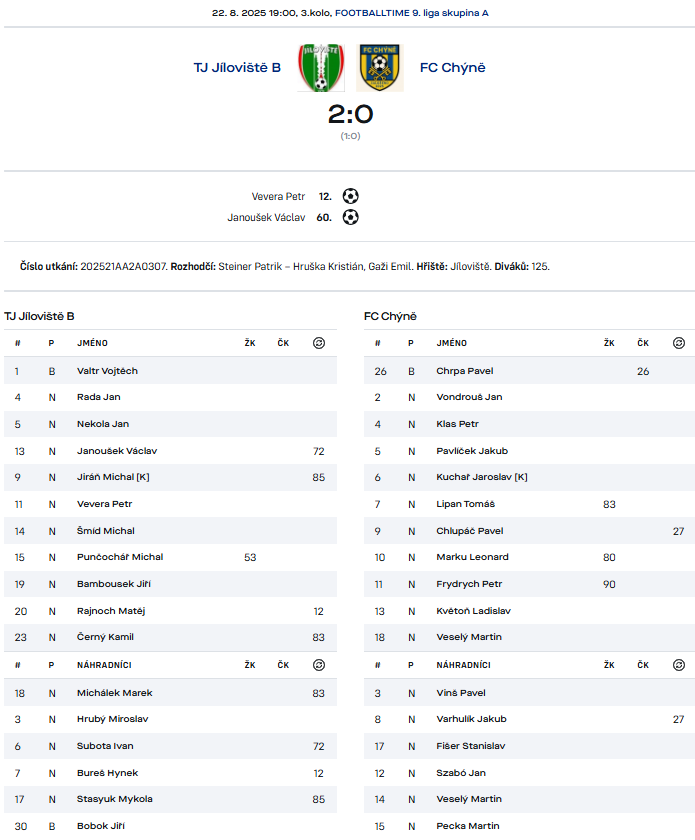This screenshot has width=695, height=840.
Task: Click Chrpa Pavel's red card minute 26
Action: [x=643, y=371]
